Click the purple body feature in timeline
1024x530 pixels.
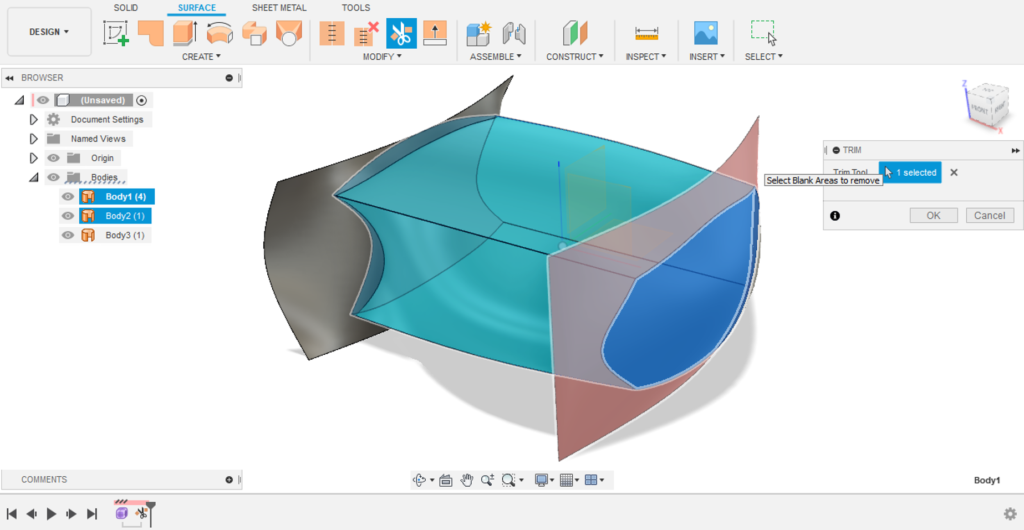(x=121, y=514)
